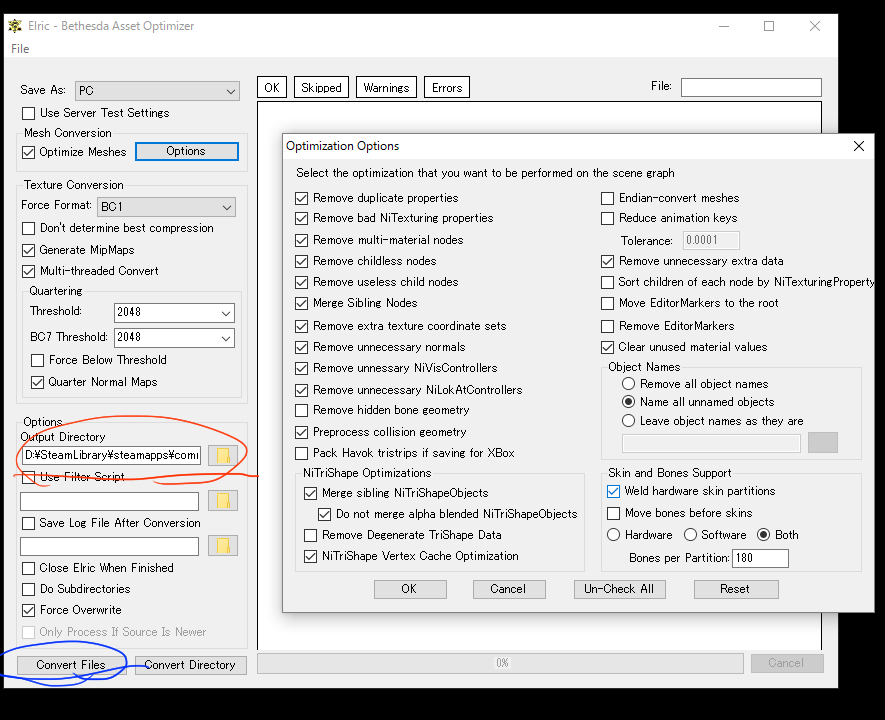Image resolution: width=885 pixels, height=720 pixels.
Task: Click the mesh Options button
Action: tap(187, 151)
